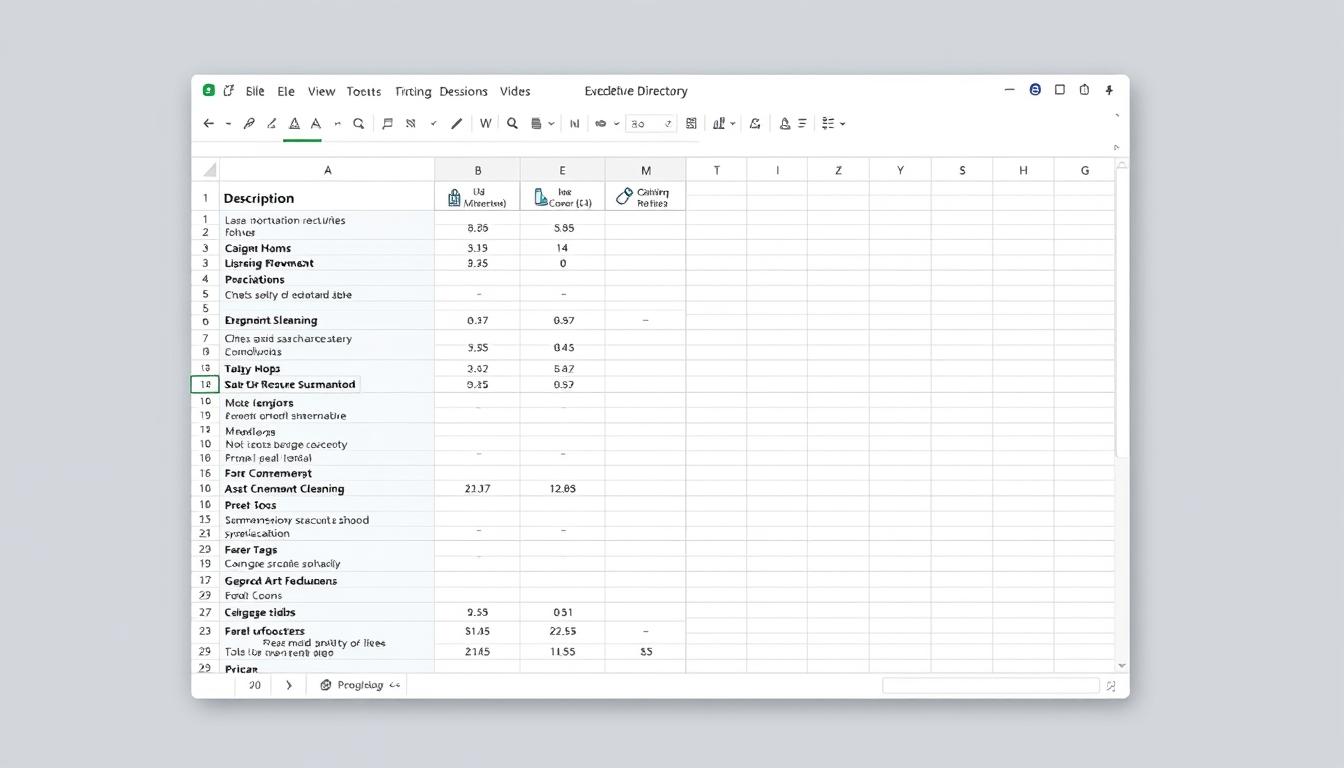
Task: Click the clipboard icon in column B header cell
Action: 454,197
